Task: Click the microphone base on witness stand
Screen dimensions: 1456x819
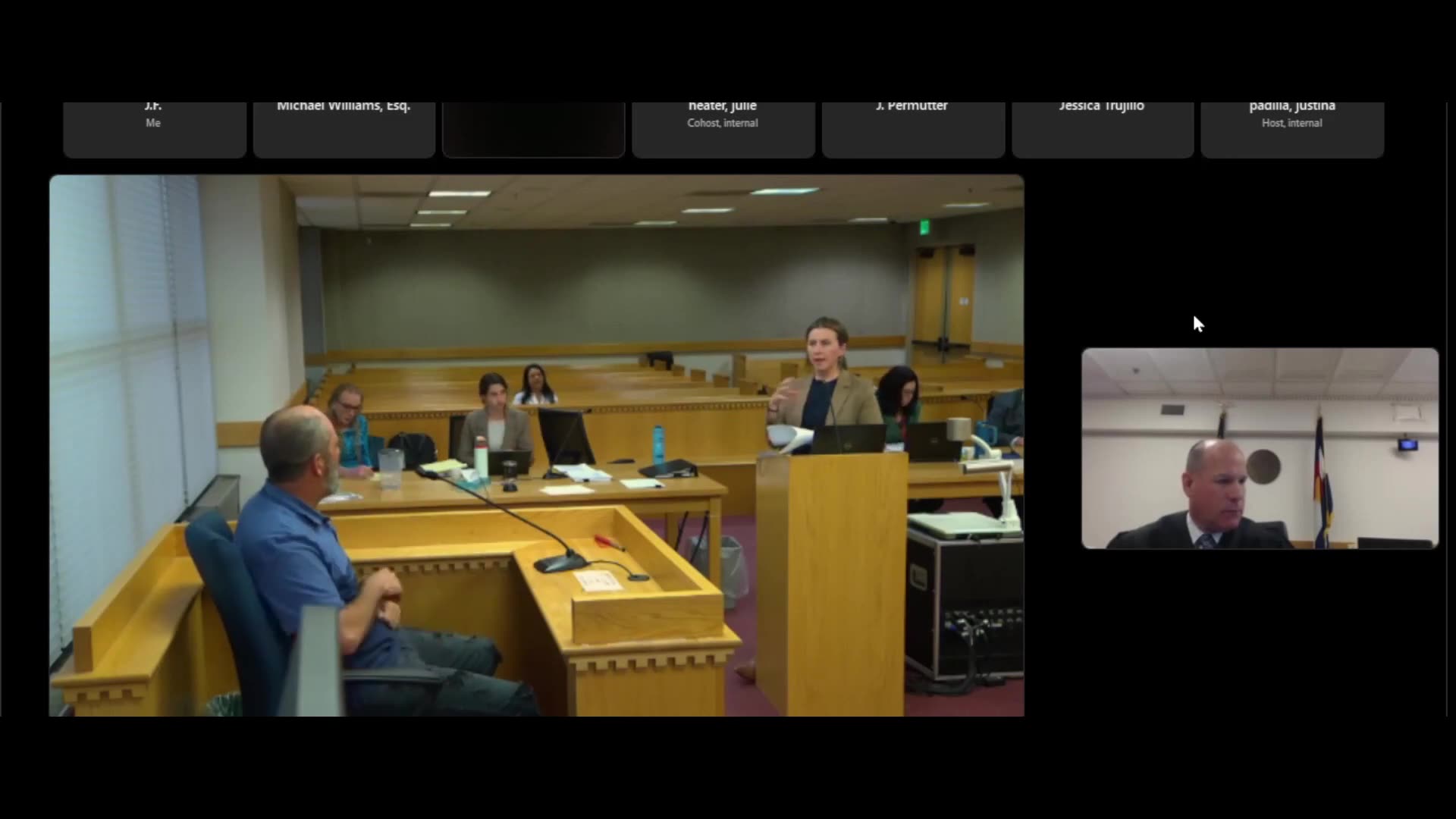Action: pos(560,563)
